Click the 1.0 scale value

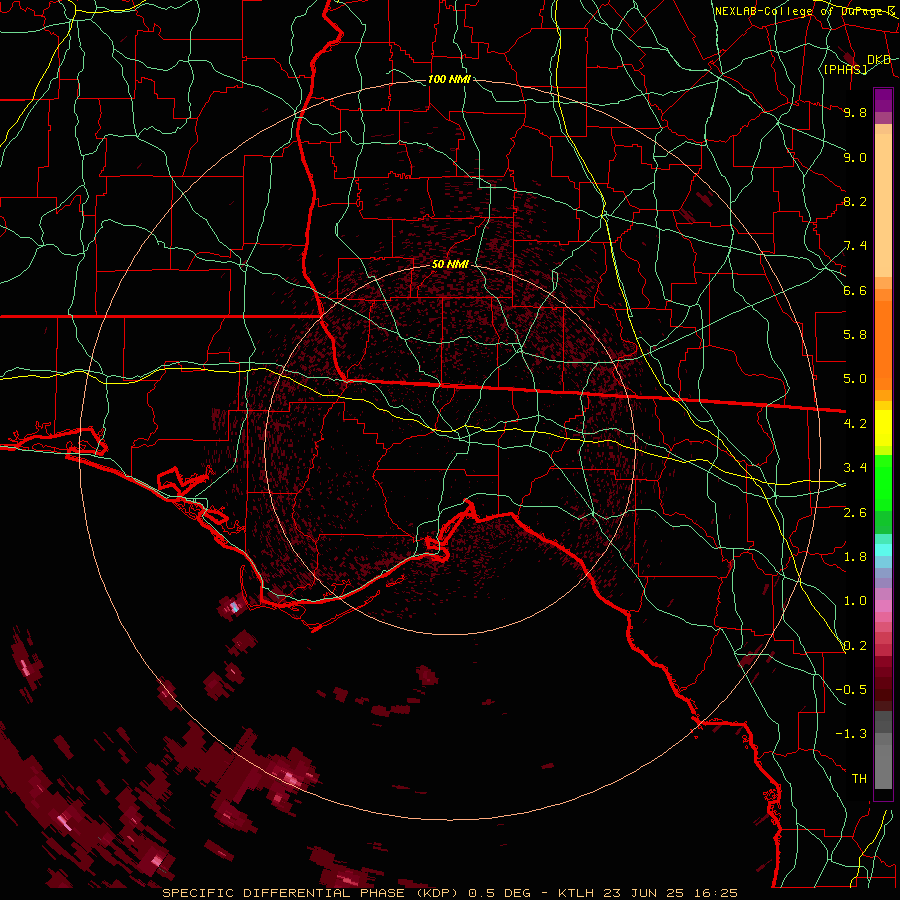(x=855, y=601)
